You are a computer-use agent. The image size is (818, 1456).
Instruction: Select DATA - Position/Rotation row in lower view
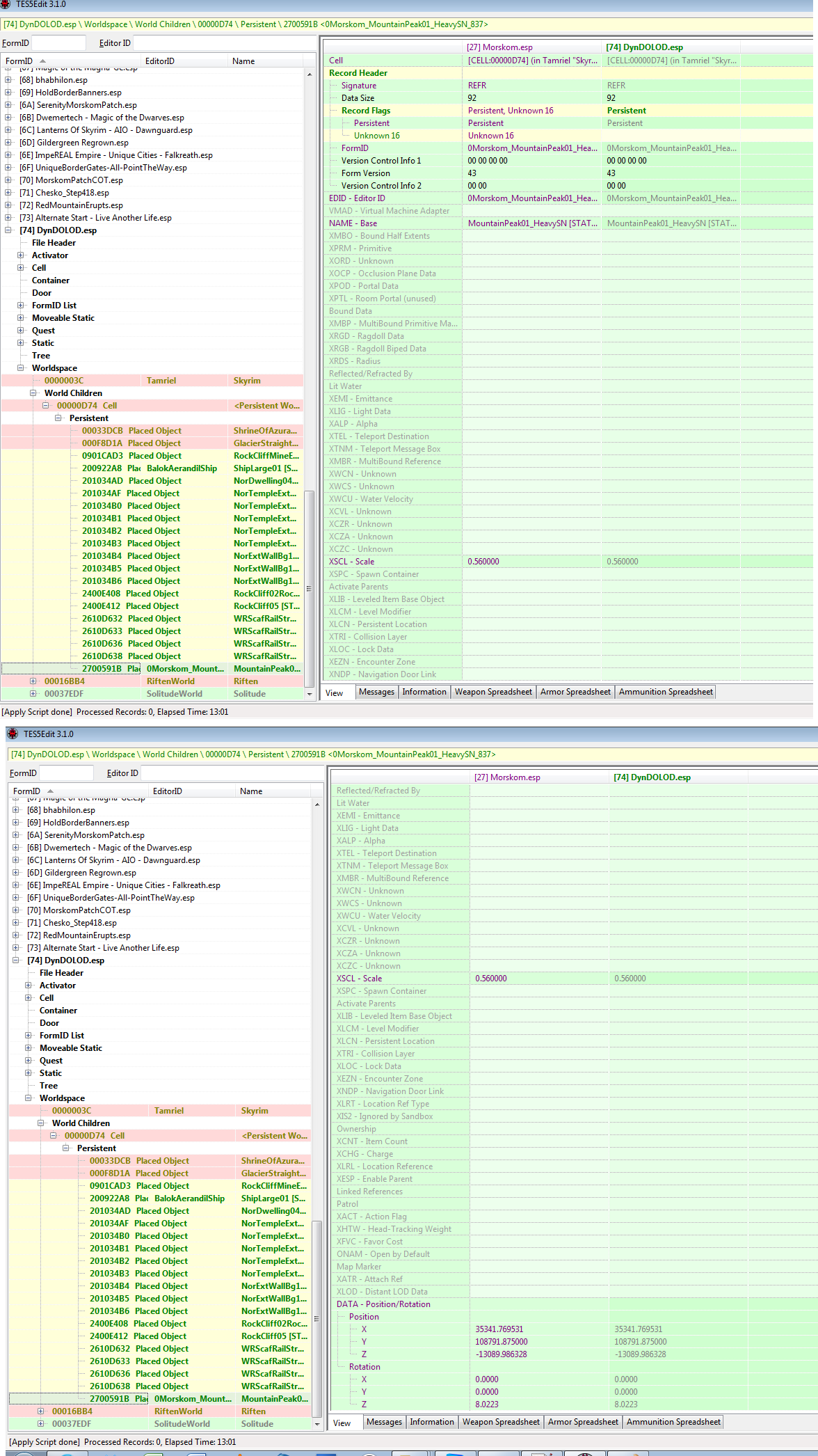(383, 1304)
